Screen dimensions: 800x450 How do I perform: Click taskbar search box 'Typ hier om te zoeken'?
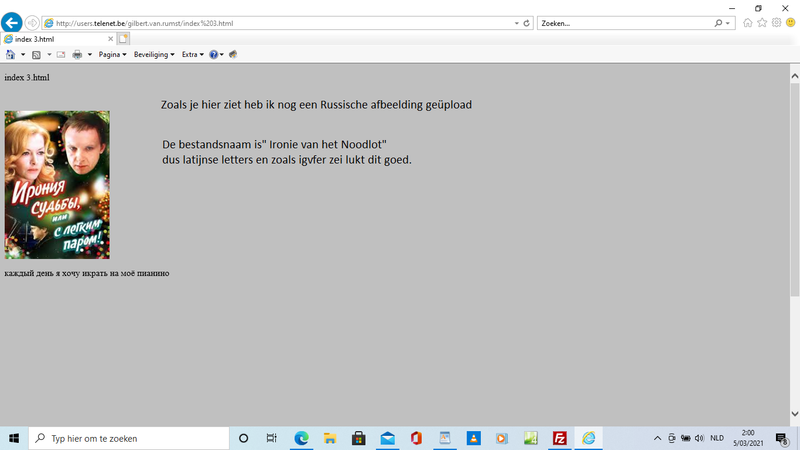coord(129,438)
